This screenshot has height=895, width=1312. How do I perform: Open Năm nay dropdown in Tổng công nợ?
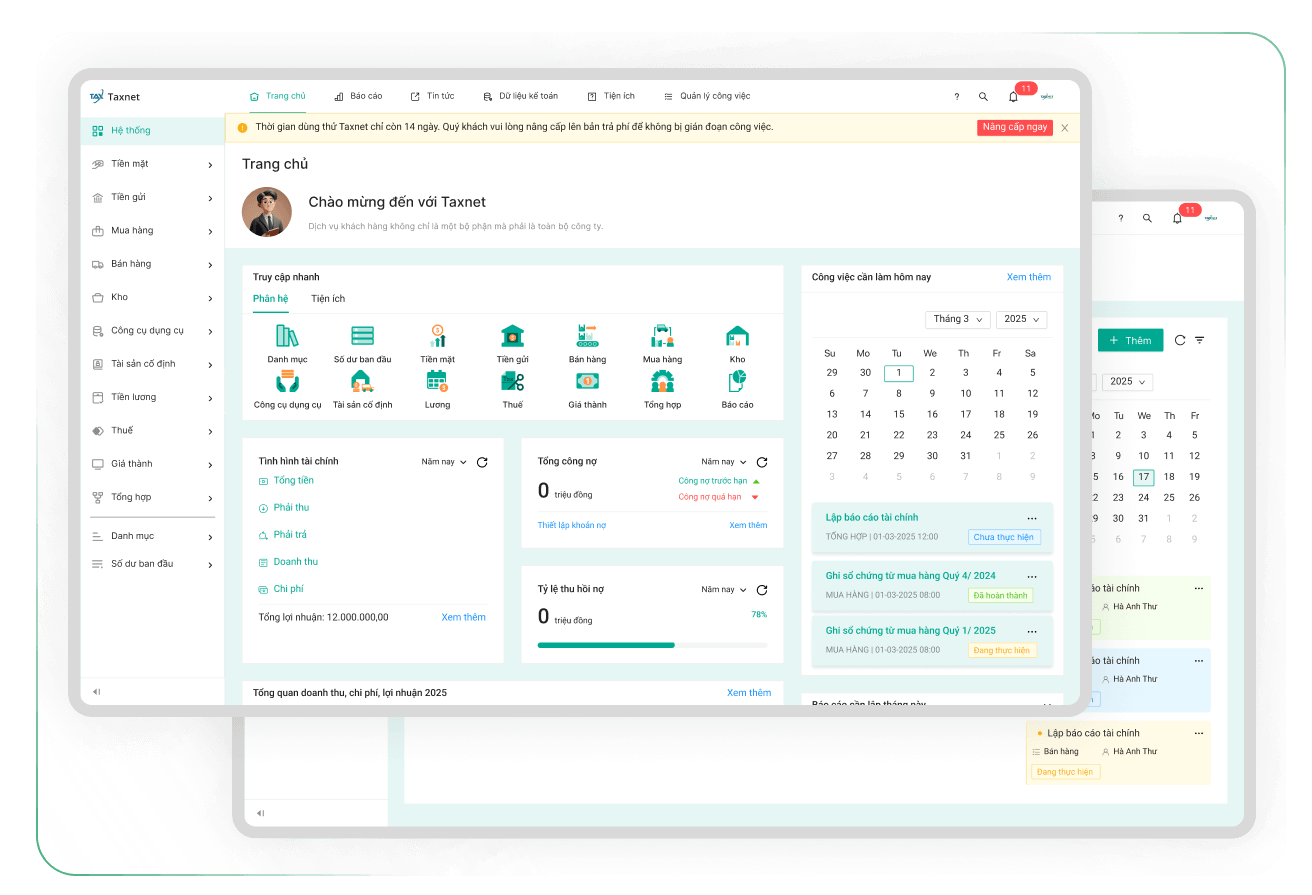pyautogui.click(x=724, y=462)
